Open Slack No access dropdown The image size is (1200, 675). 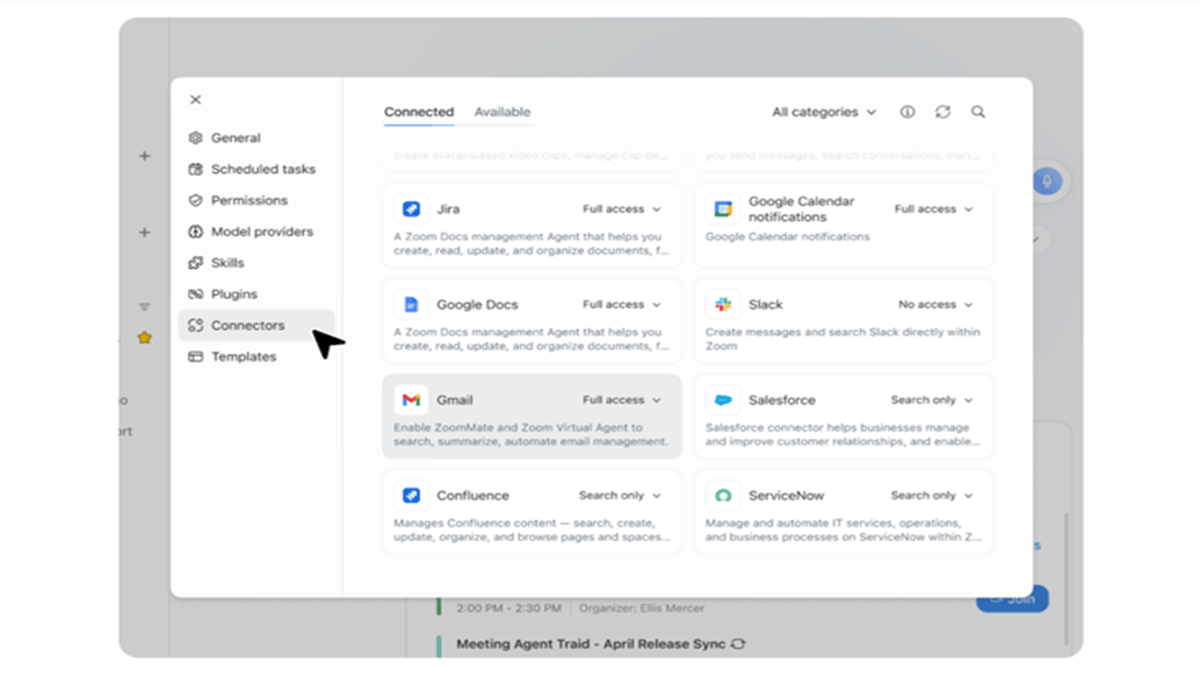pos(936,305)
